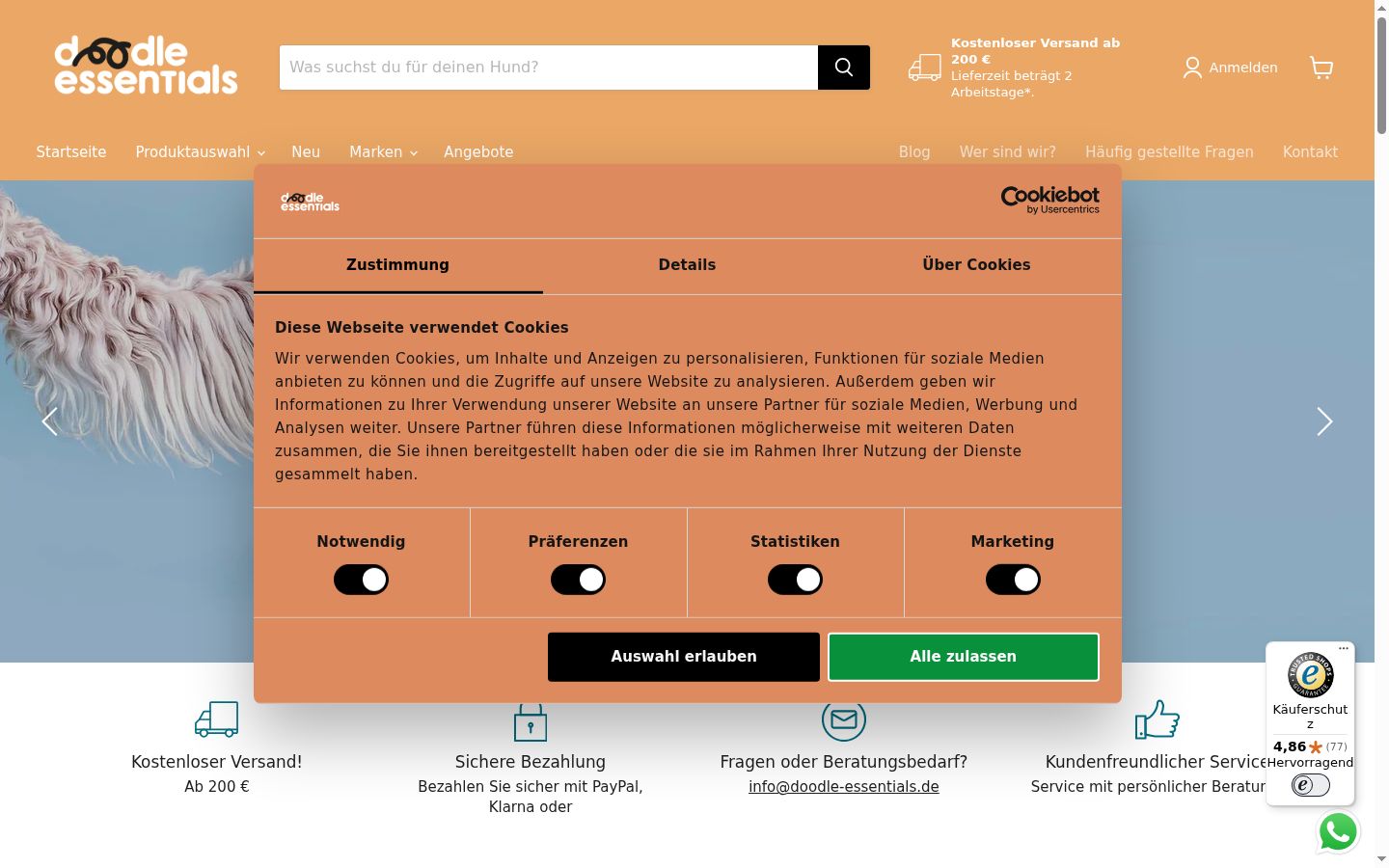Click the orange rating star in Trusted Shops widget
The width and height of the screenshot is (1389, 868).
pyautogui.click(x=1316, y=746)
